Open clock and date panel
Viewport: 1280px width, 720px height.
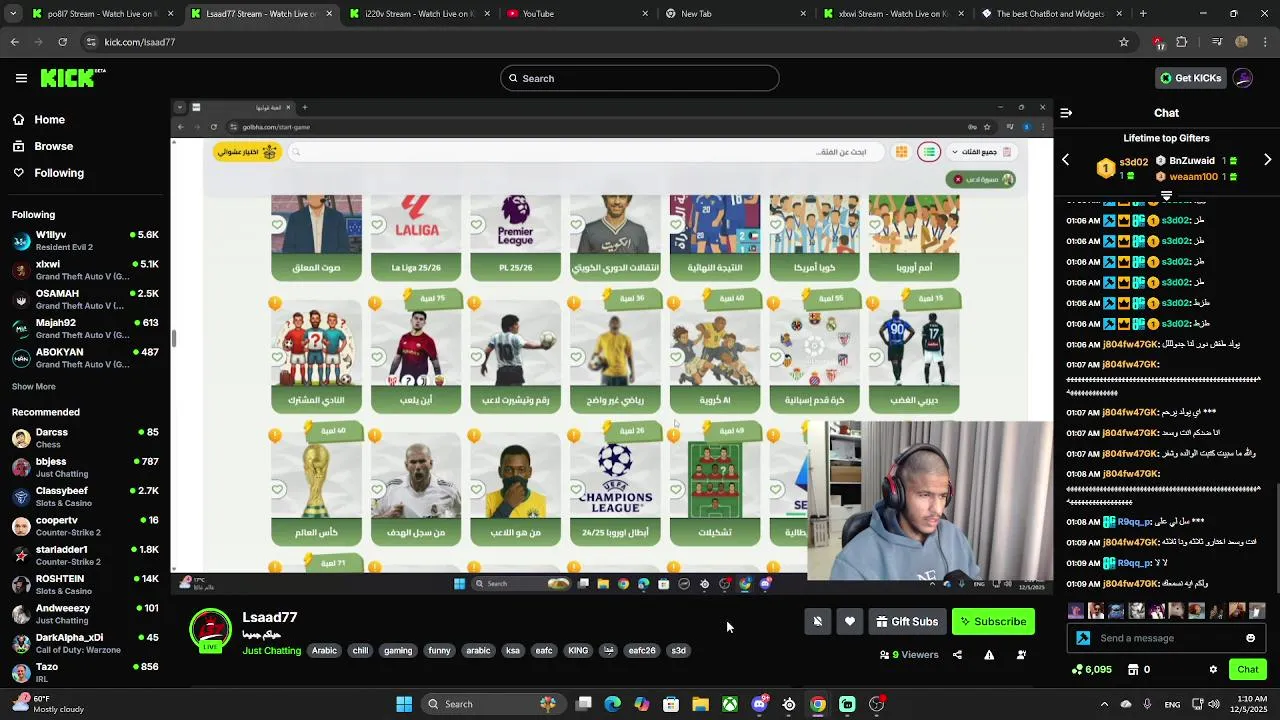pyautogui.click(x=1247, y=704)
